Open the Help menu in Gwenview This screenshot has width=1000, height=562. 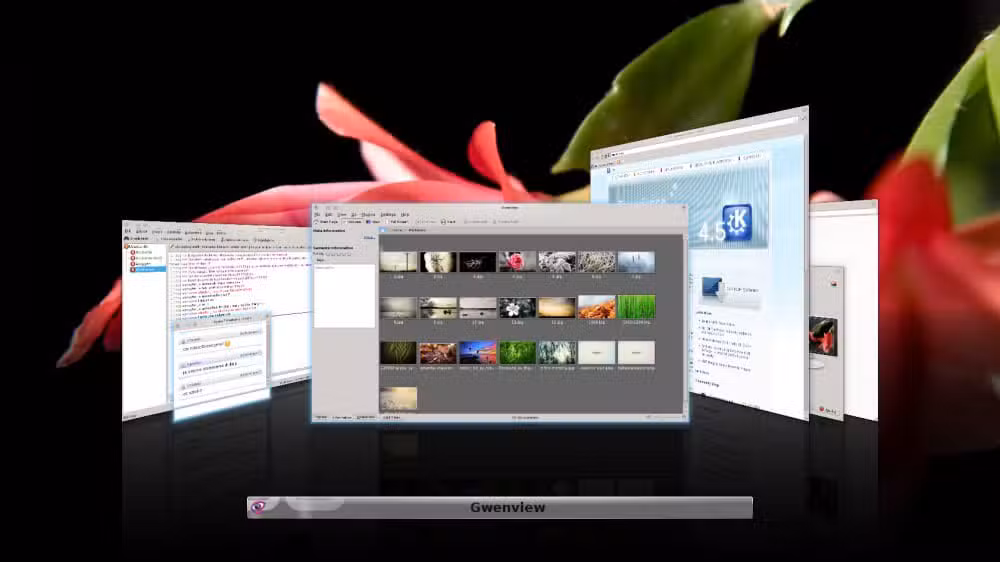point(405,214)
